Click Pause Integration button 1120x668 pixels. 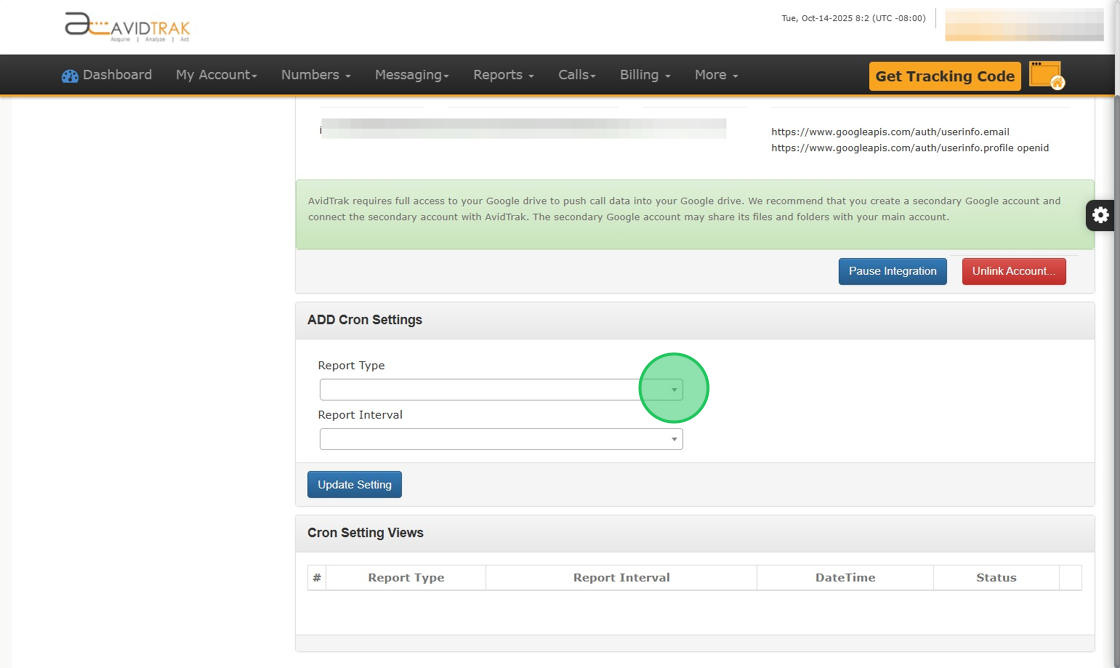[x=892, y=271]
